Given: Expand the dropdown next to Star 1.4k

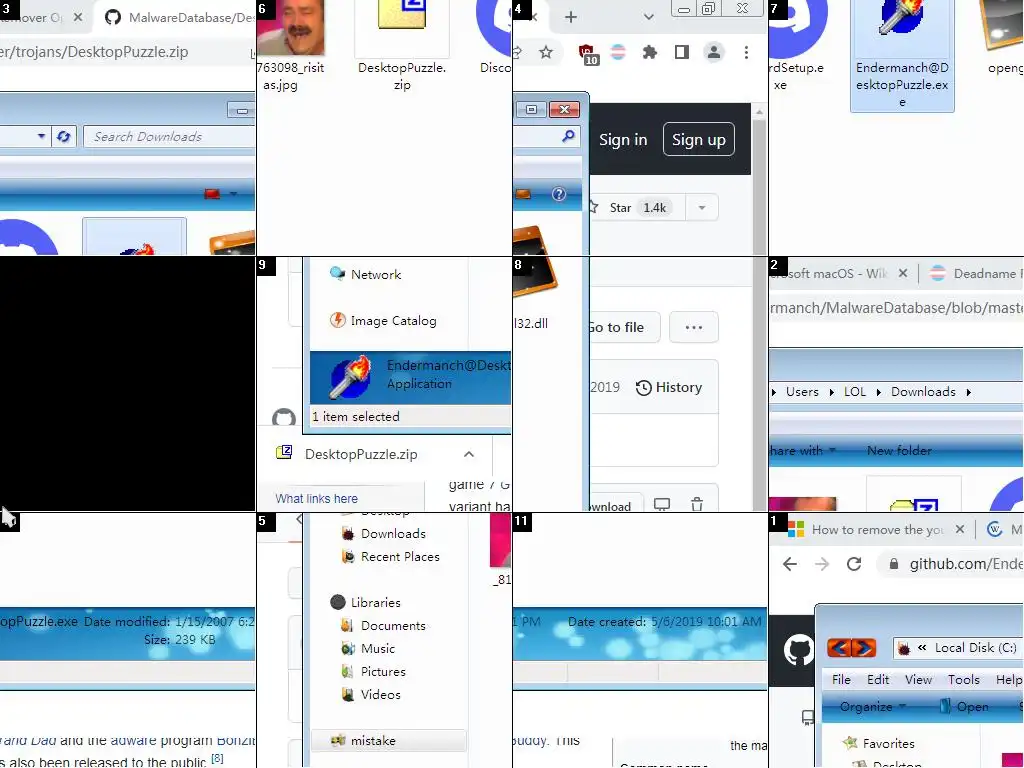Looking at the screenshot, I should coord(702,208).
